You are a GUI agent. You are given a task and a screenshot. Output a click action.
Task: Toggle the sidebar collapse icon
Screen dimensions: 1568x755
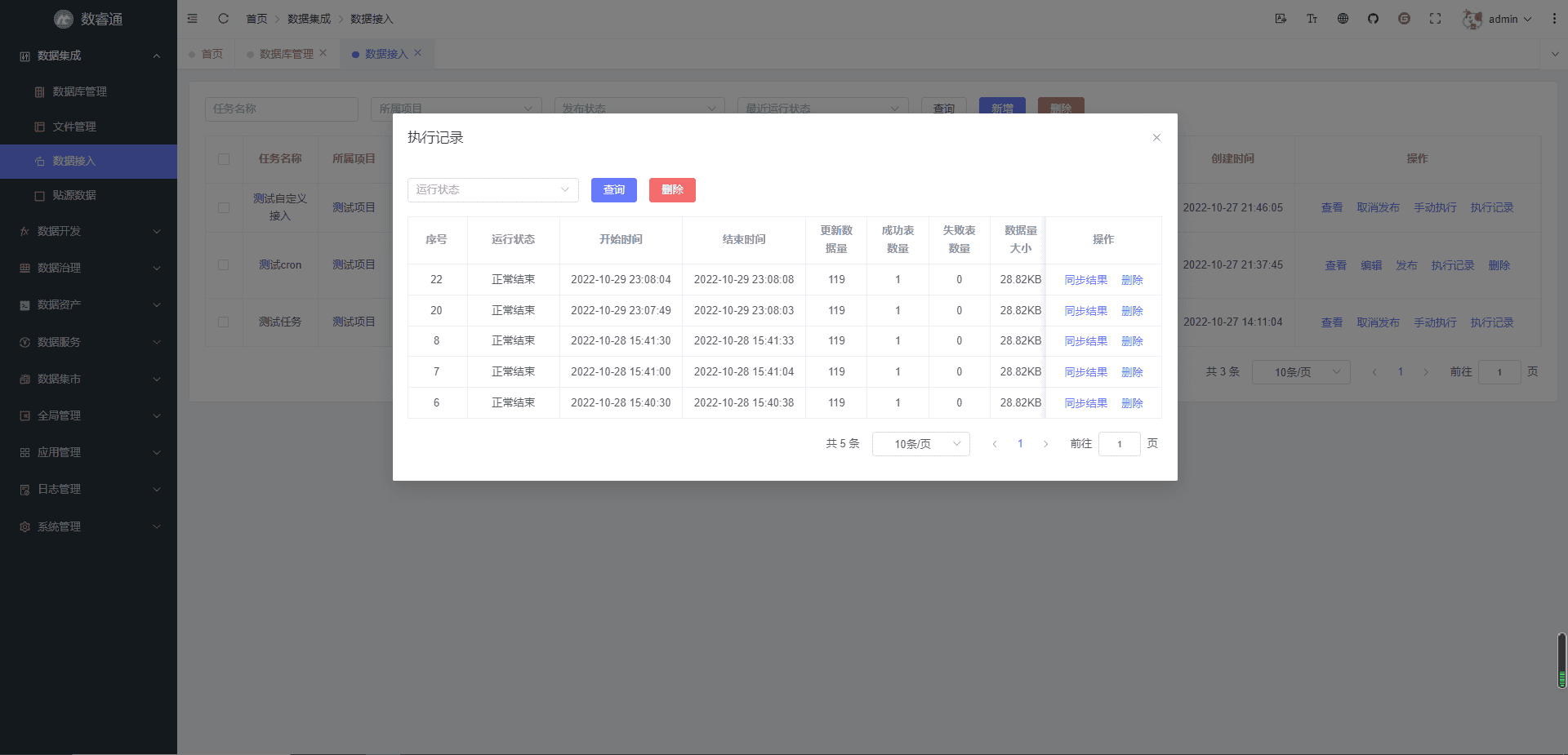point(192,18)
